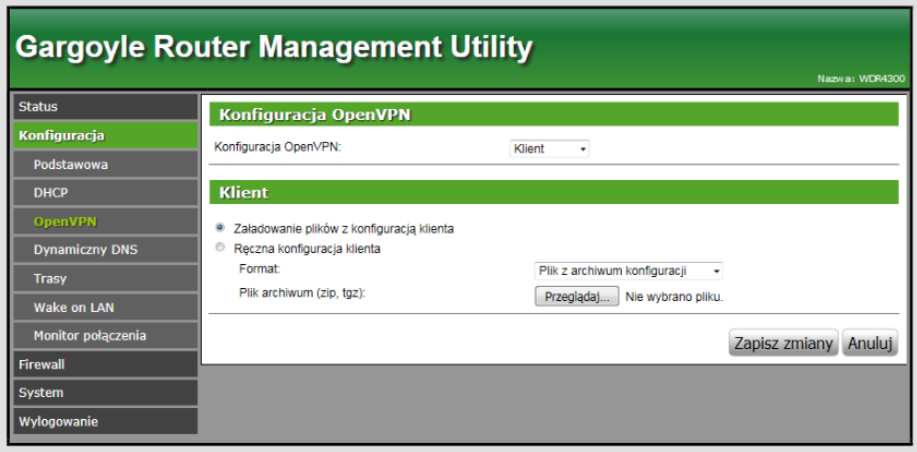This screenshot has width=917, height=452.
Task: Click Wylogowanie to log out
Action: point(105,422)
